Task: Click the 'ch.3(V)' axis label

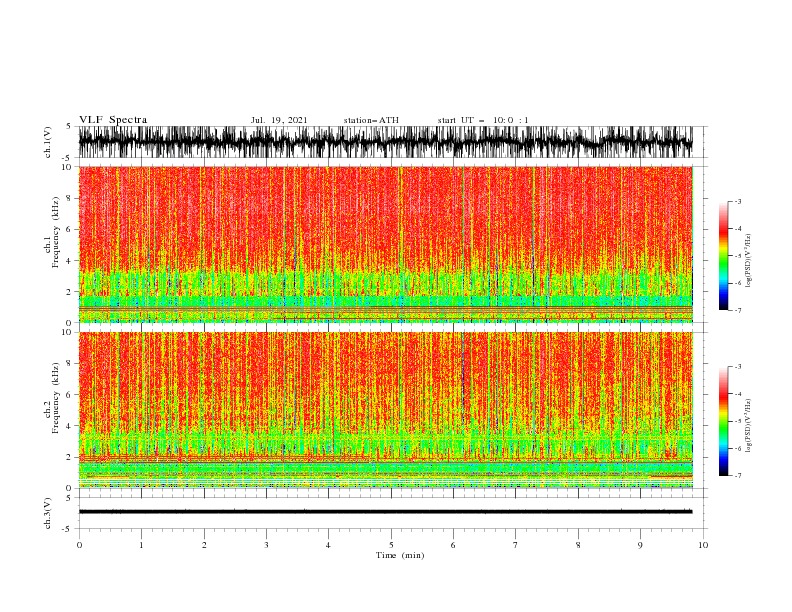Action: tap(48, 513)
